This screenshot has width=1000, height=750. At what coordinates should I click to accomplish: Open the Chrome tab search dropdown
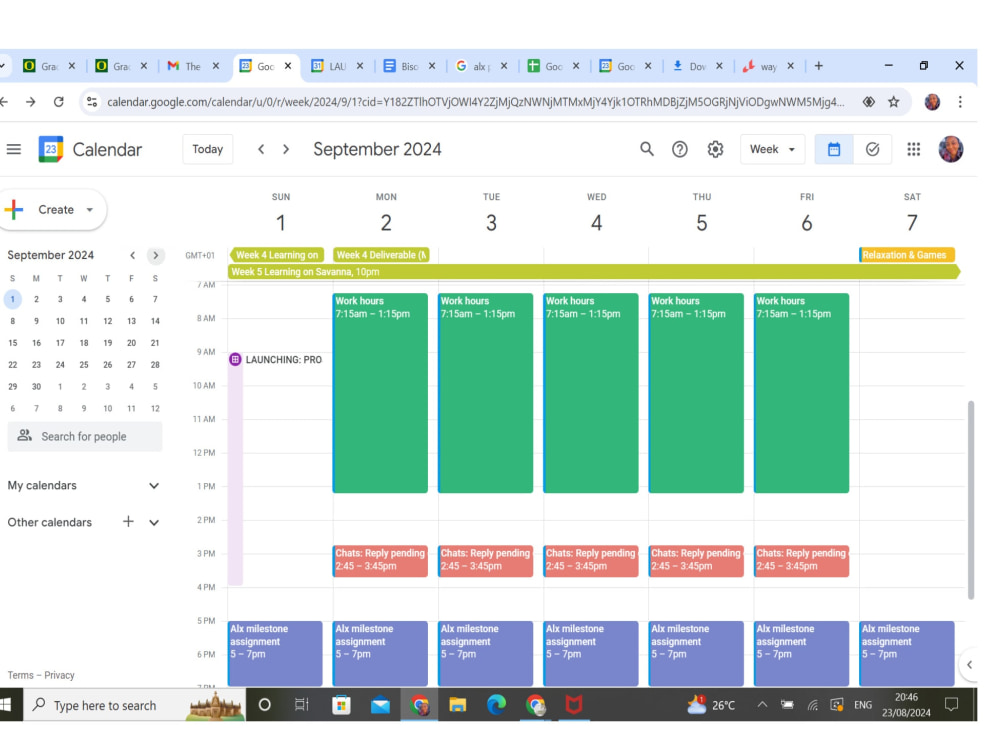pyautogui.click(x=3, y=66)
